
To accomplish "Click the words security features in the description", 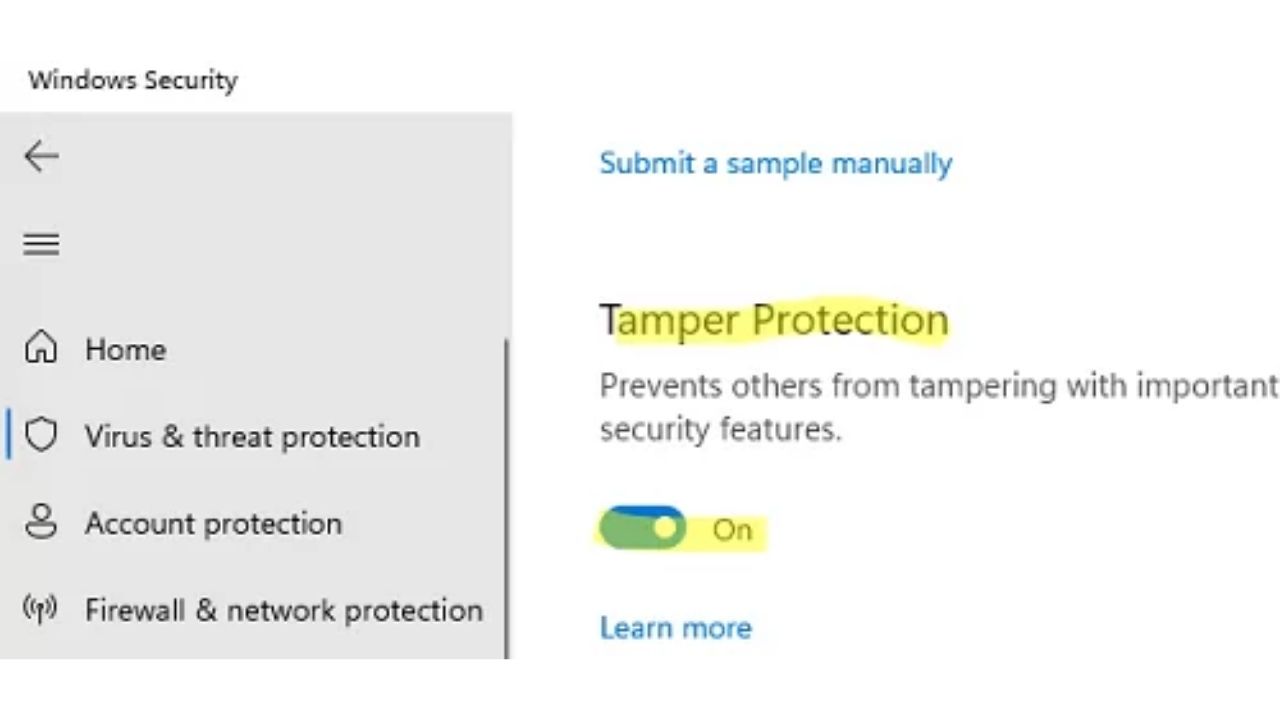I will (x=719, y=429).
